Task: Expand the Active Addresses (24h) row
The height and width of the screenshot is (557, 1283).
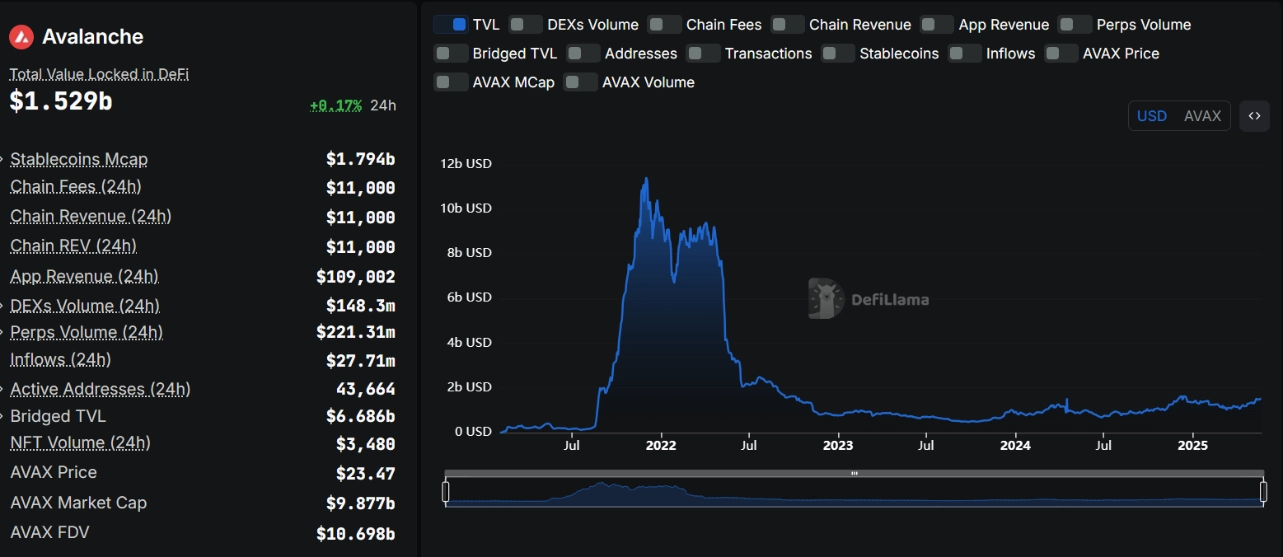Action: coord(4,389)
